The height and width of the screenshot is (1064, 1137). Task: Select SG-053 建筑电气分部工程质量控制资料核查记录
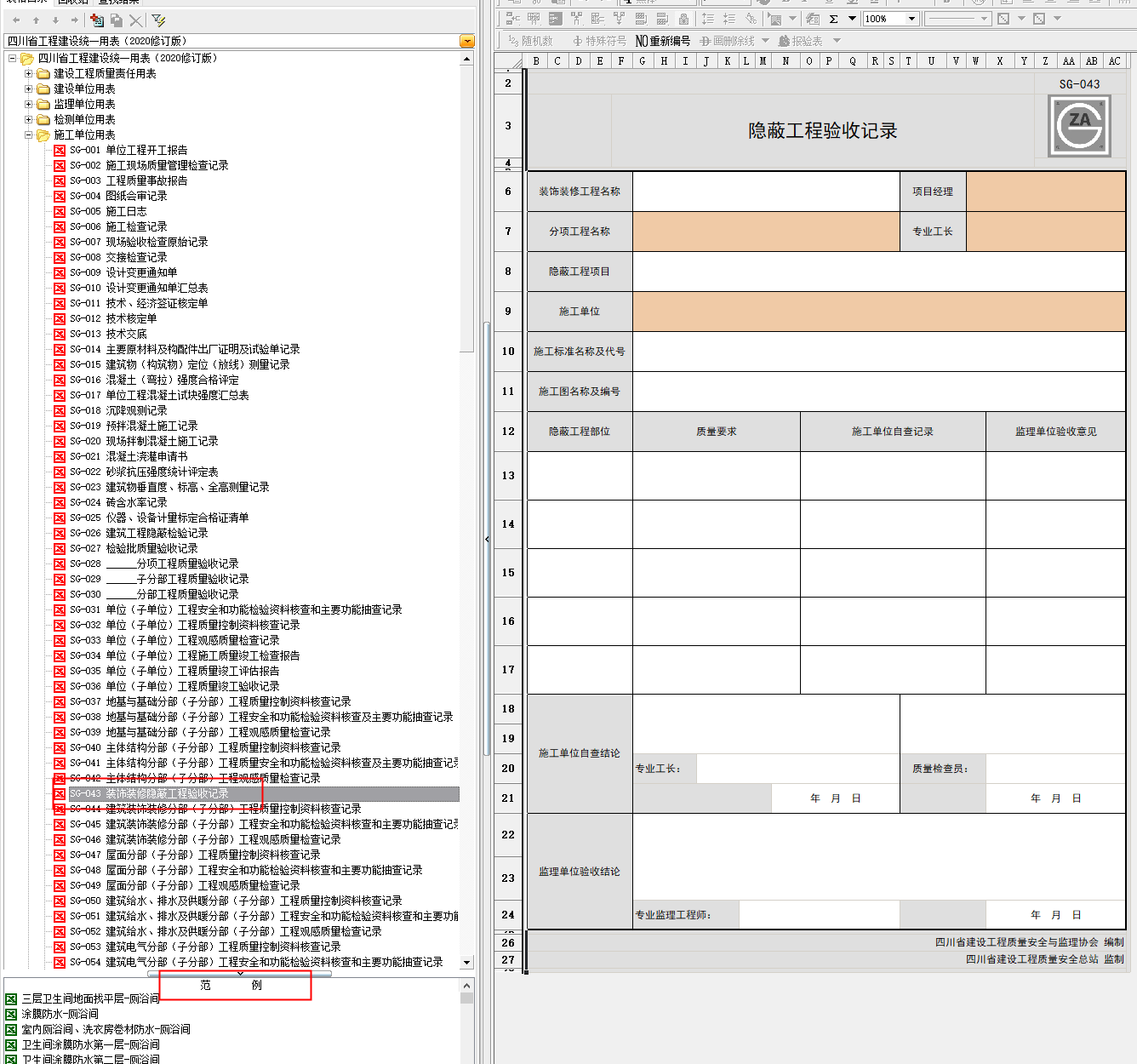click(205, 947)
